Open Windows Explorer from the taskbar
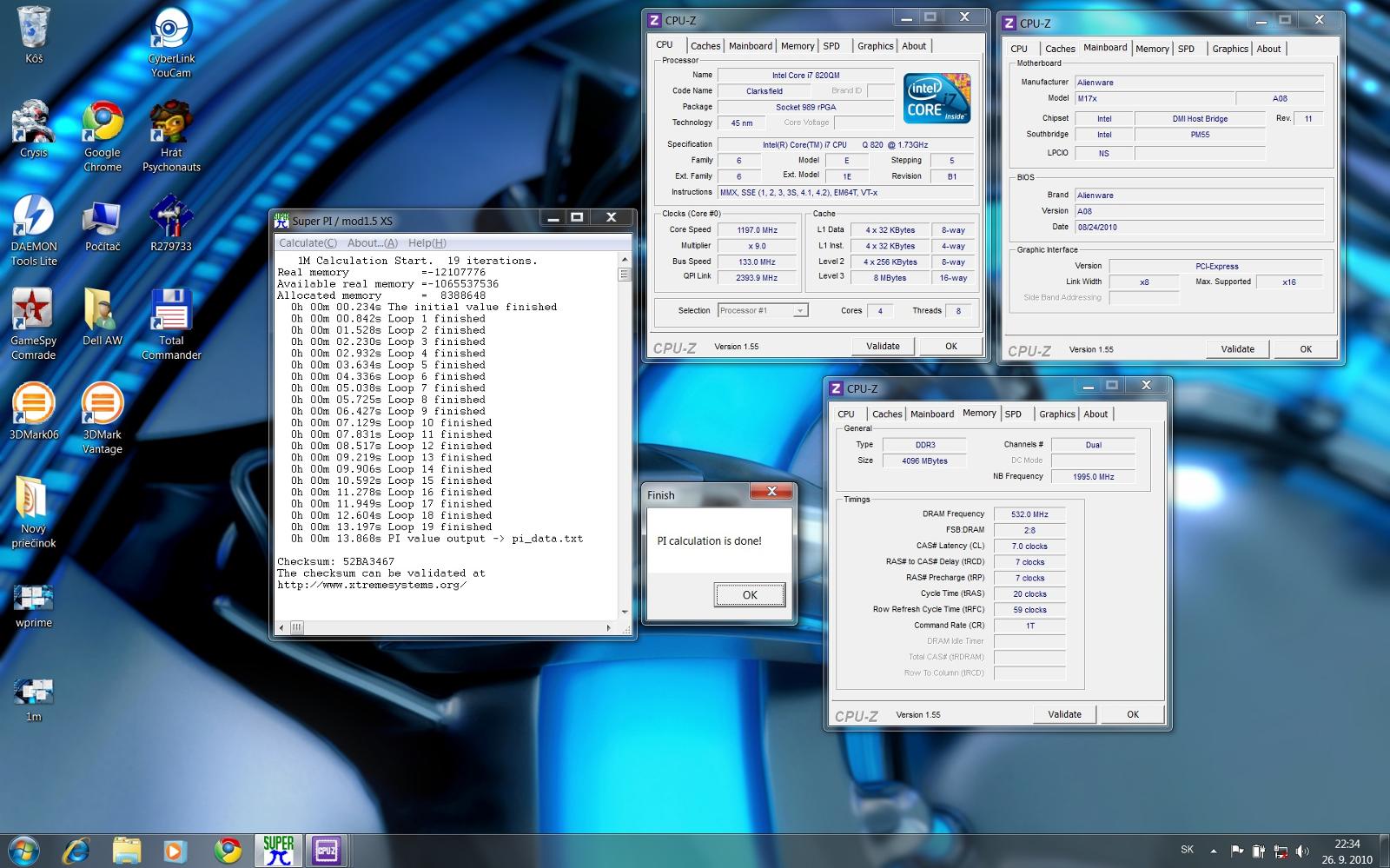 (x=126, y=850)
